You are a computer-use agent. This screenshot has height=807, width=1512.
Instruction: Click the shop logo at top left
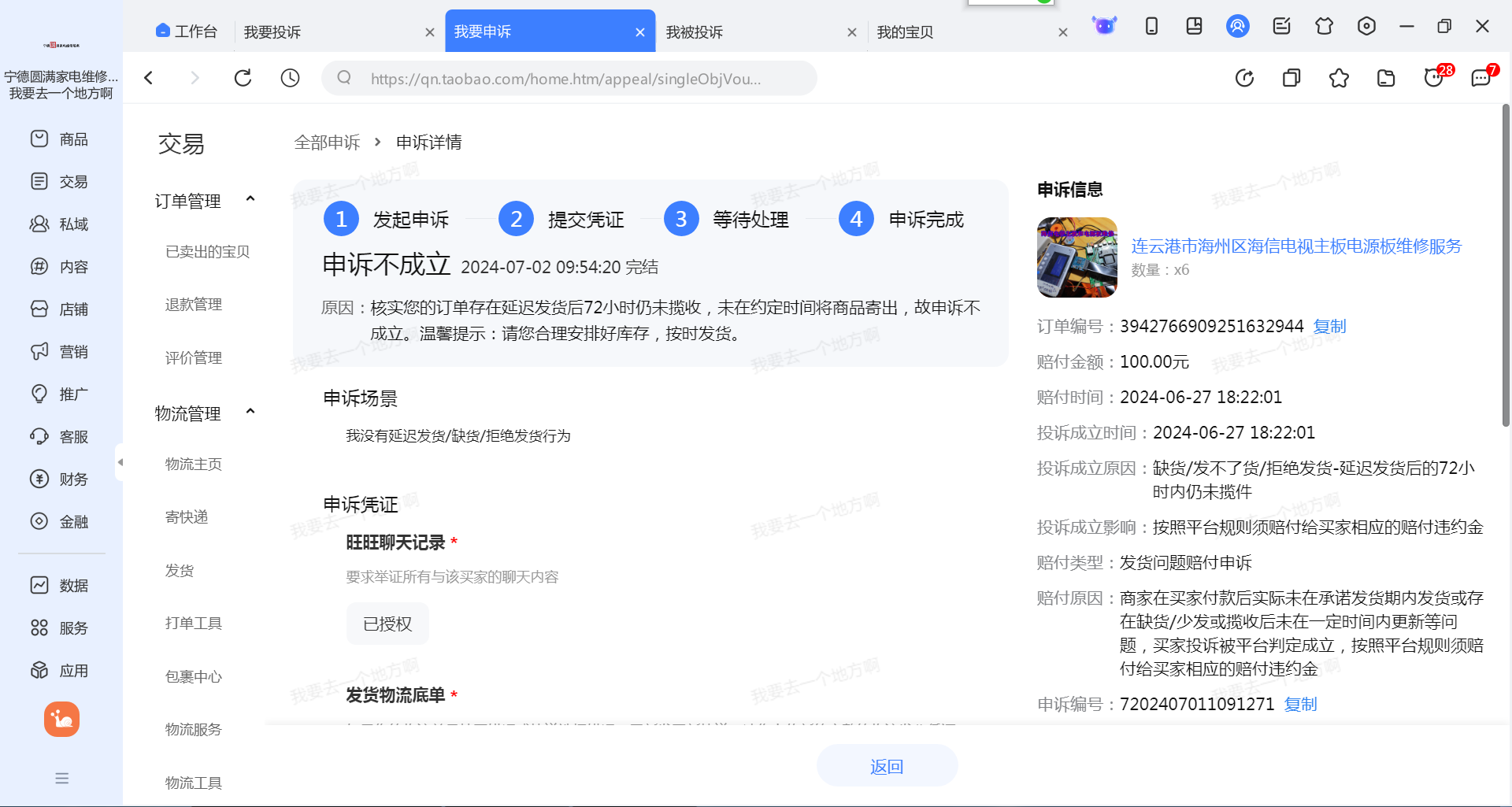pos(61,45)
